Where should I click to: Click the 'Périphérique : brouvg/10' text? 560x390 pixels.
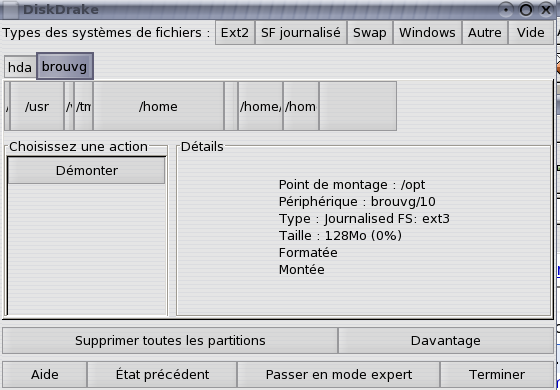[x=357, y=202]
